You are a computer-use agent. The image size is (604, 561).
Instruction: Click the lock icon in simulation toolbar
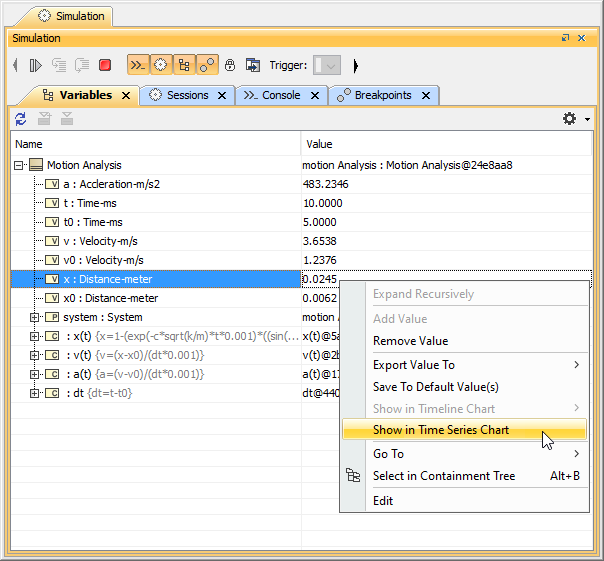click(230, 65)
